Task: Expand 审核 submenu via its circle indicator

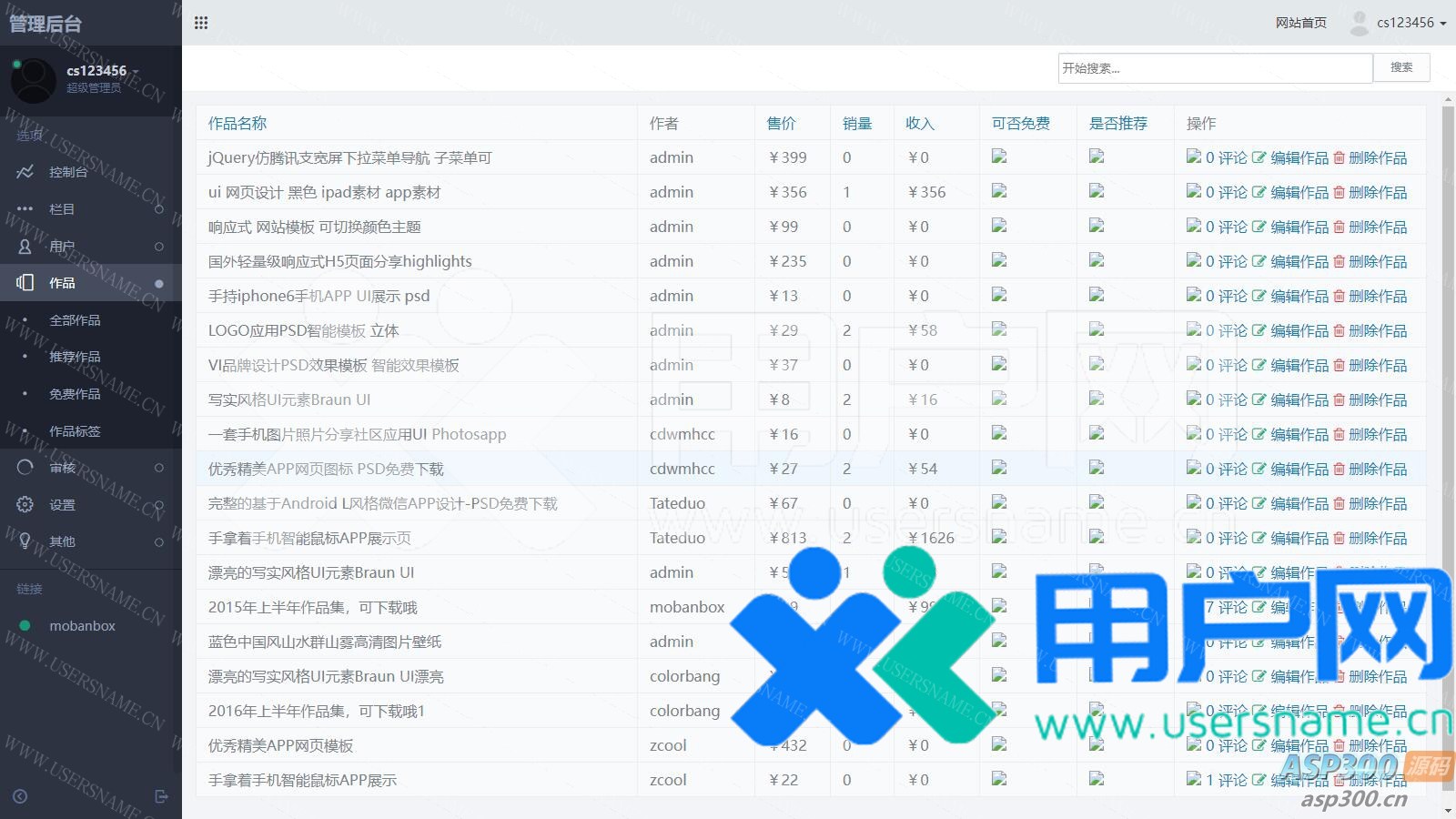Action: [x=159, y=468]
